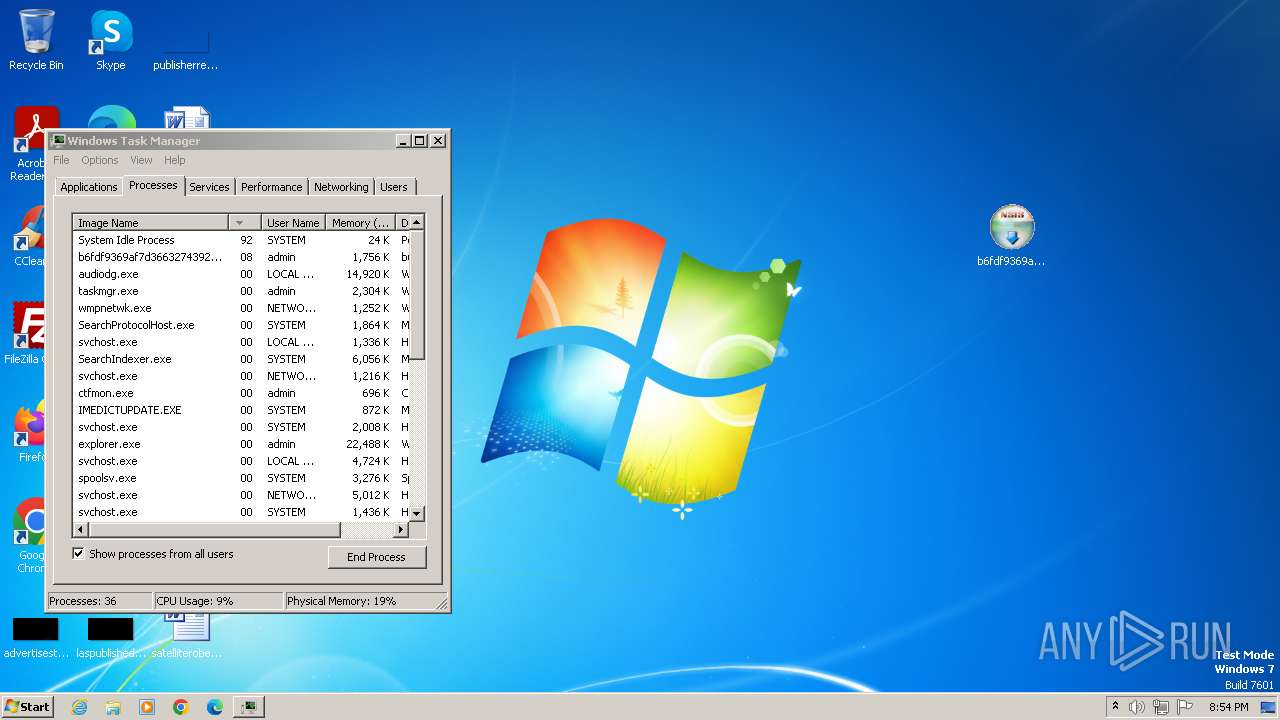The width and height of the screenshot is (1280, 720).
Task: Open the View menu
Action: pos(141,160)
